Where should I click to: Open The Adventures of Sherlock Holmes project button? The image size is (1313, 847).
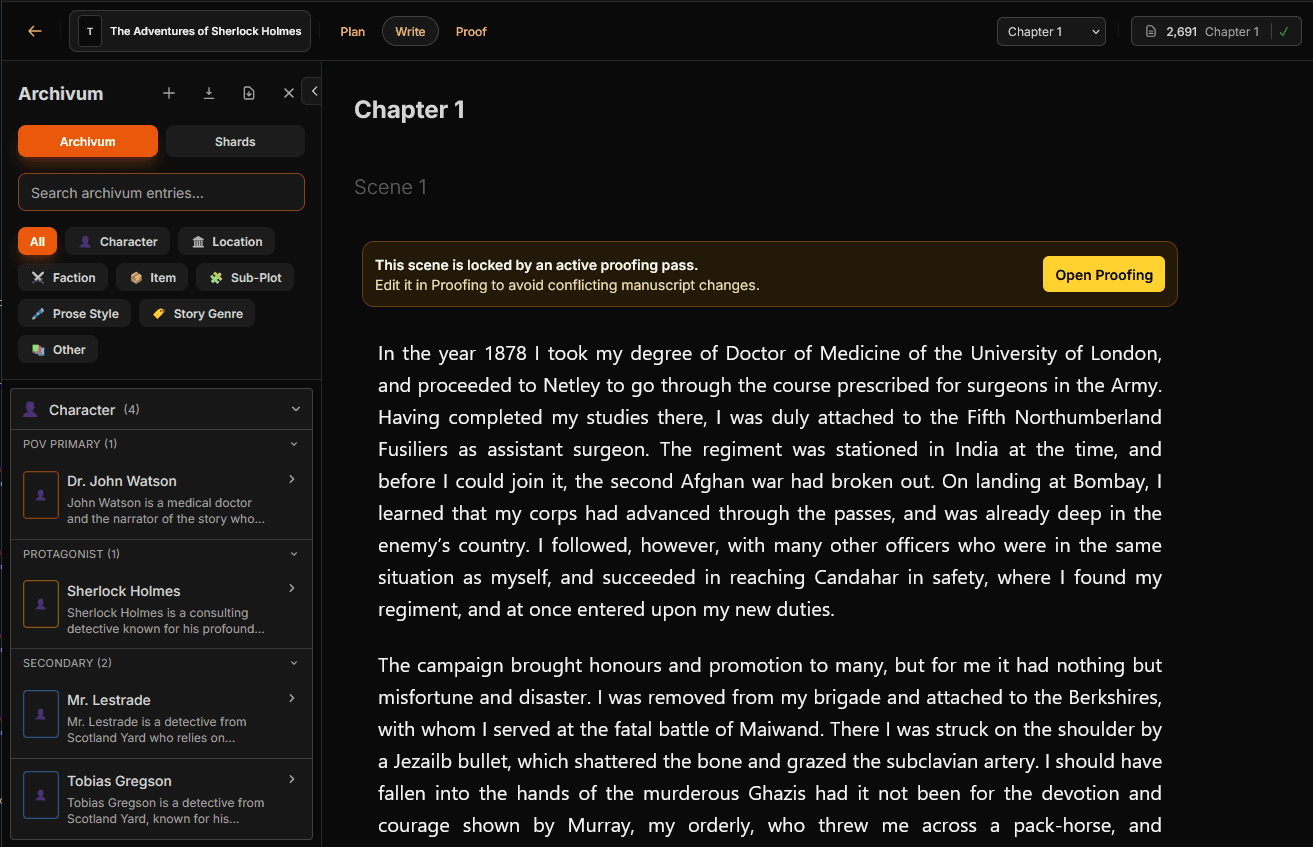pos(190,31)
